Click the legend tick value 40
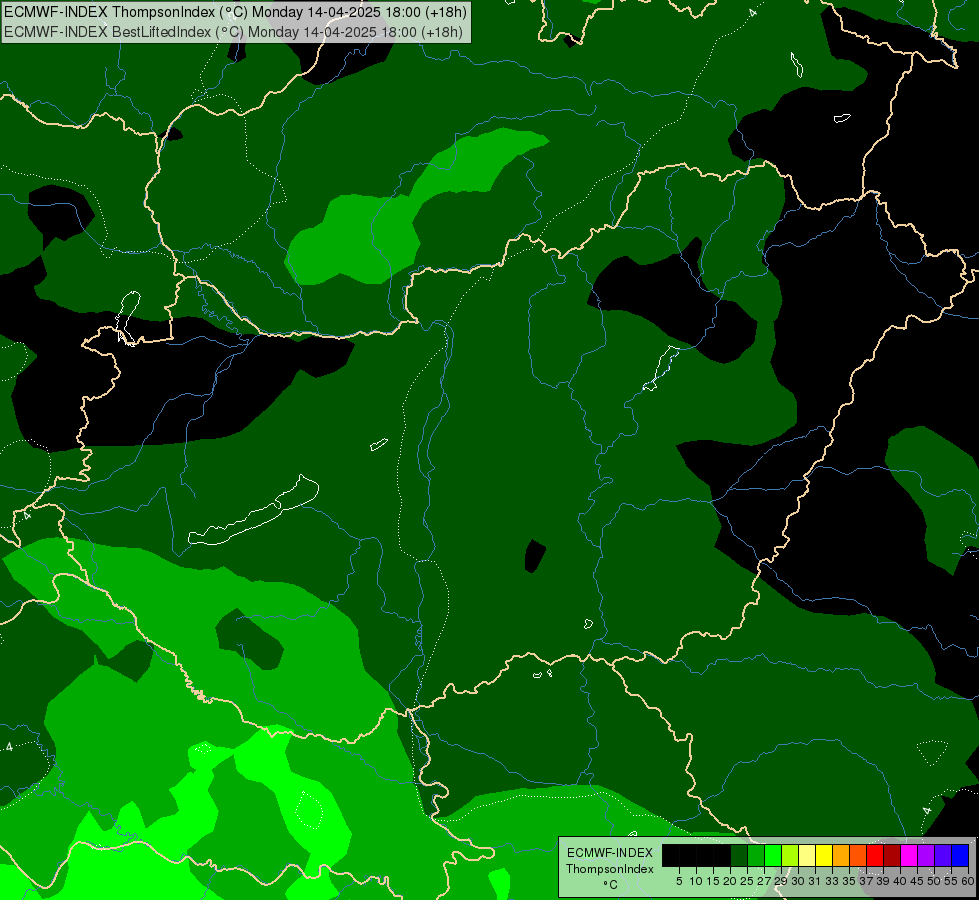This screenshot has height=900, width=979. (900, 881)
